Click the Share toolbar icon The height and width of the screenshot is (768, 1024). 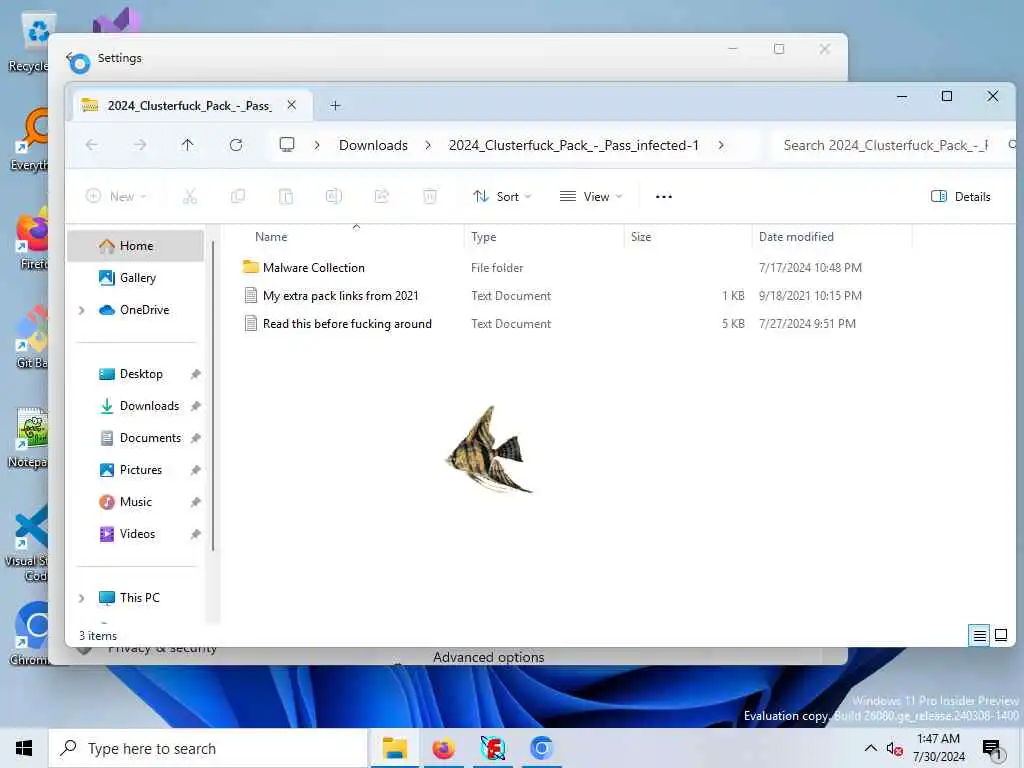click(x=381, y=197)
